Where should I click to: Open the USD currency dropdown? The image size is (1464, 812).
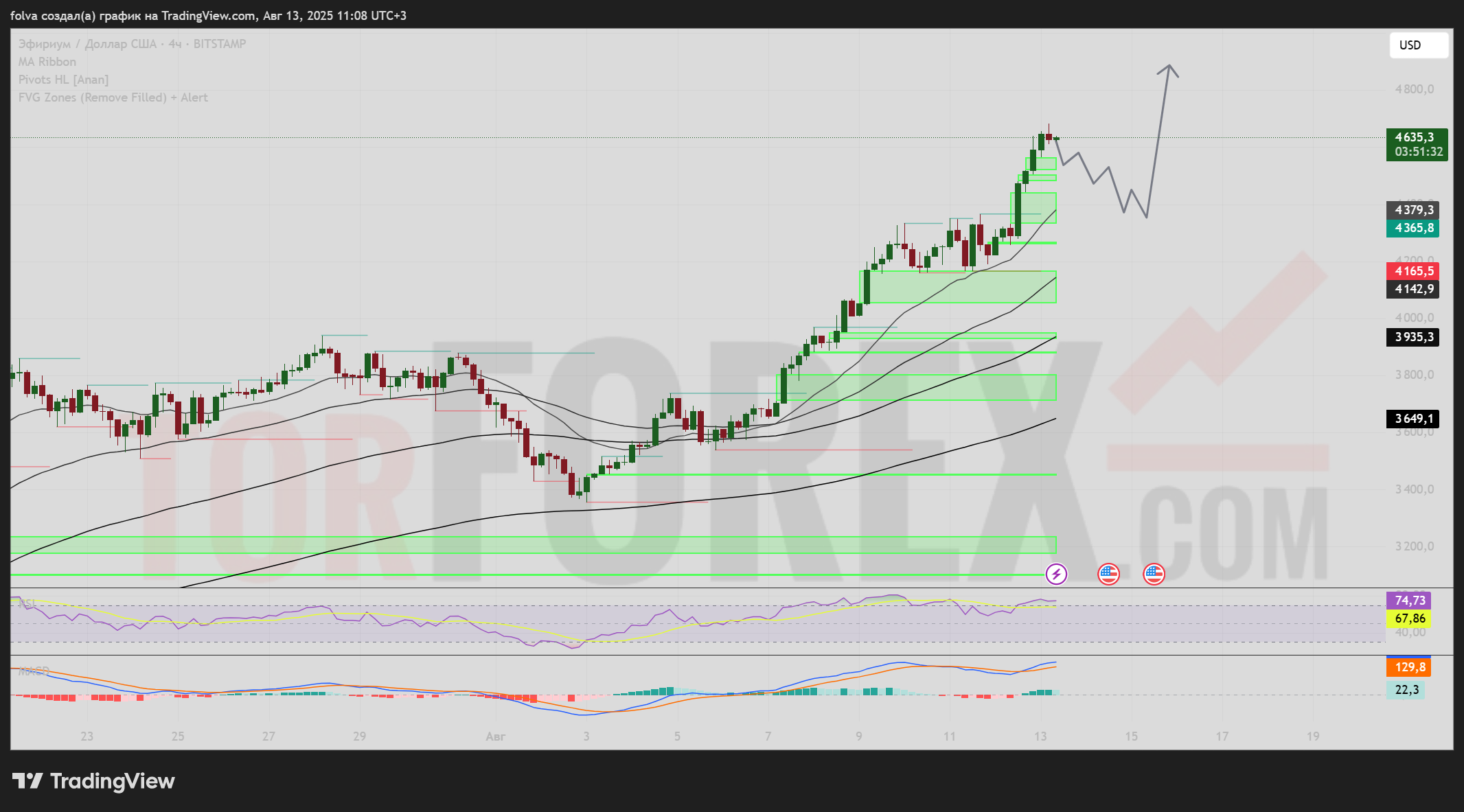pyautogui.click(x=1419, y=45)
